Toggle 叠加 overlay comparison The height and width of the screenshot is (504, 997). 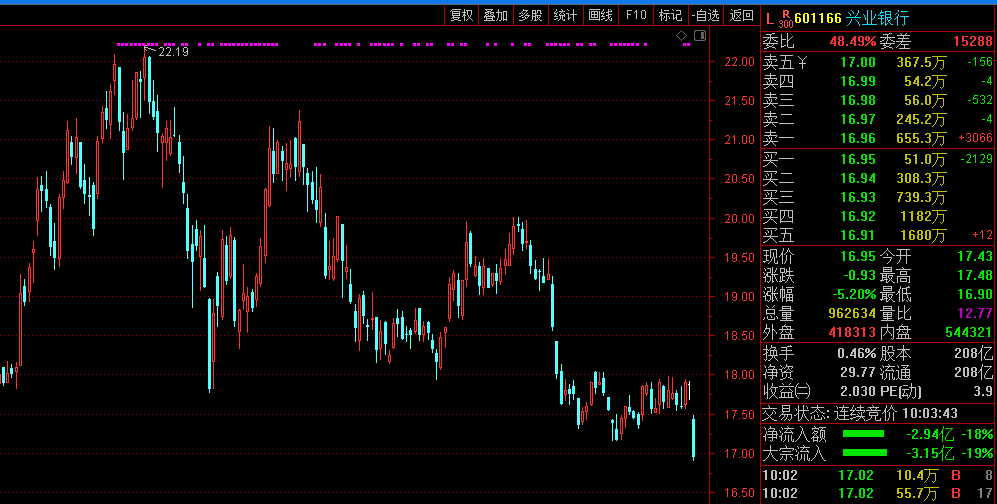[x=496, y=15]
